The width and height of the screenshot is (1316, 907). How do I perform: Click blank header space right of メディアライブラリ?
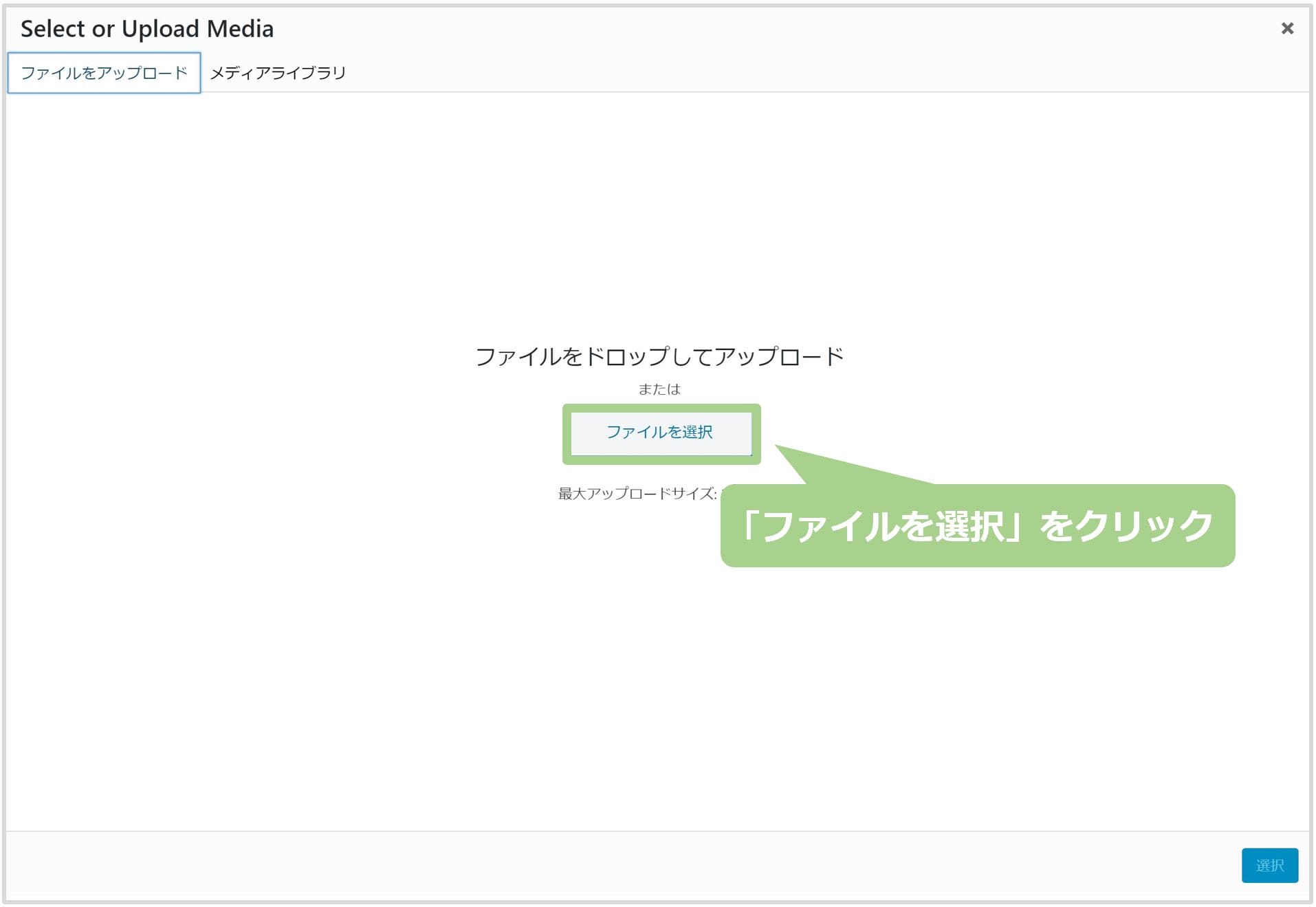(x=756, y=73)
